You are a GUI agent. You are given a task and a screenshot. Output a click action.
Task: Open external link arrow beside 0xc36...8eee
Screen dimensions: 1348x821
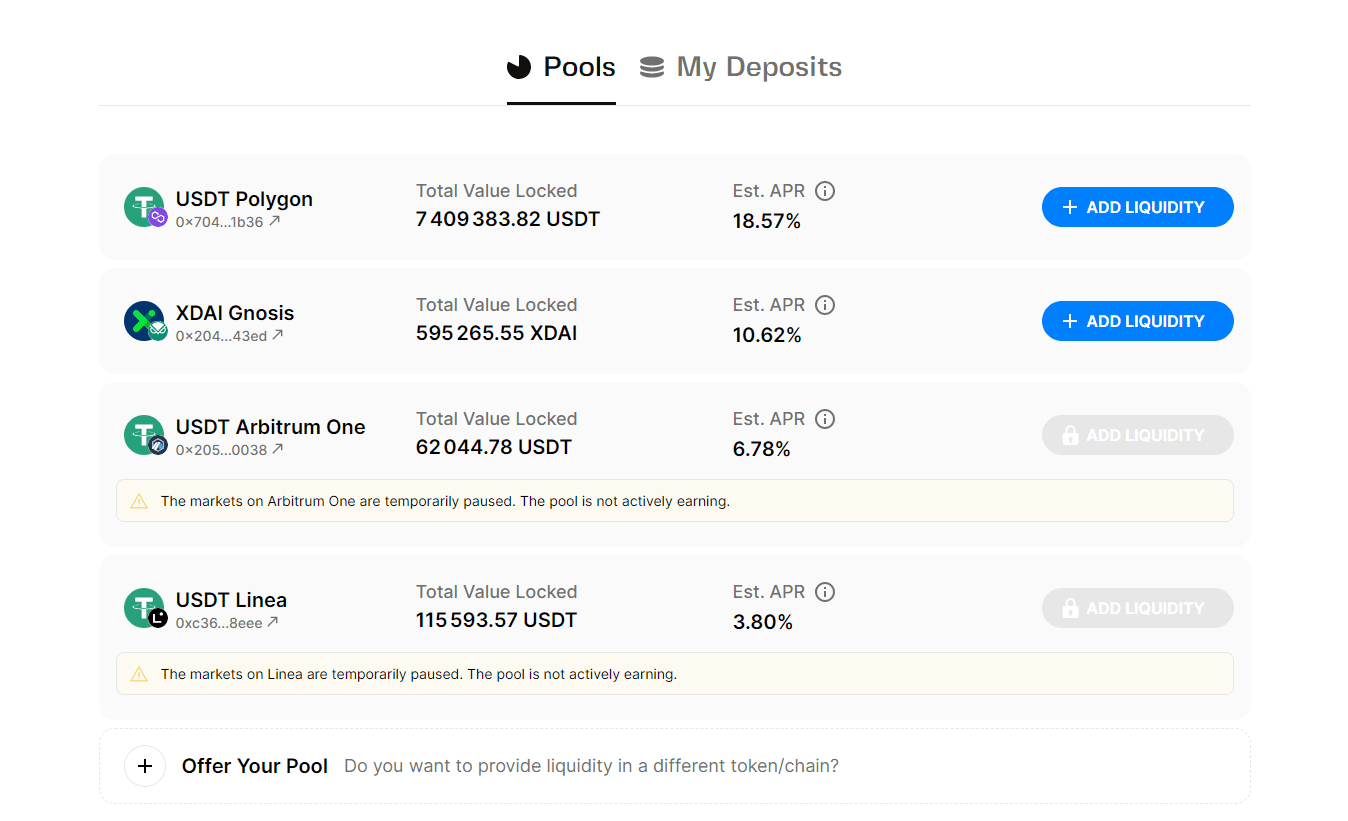pyautogui.click(x=273, y=622)
